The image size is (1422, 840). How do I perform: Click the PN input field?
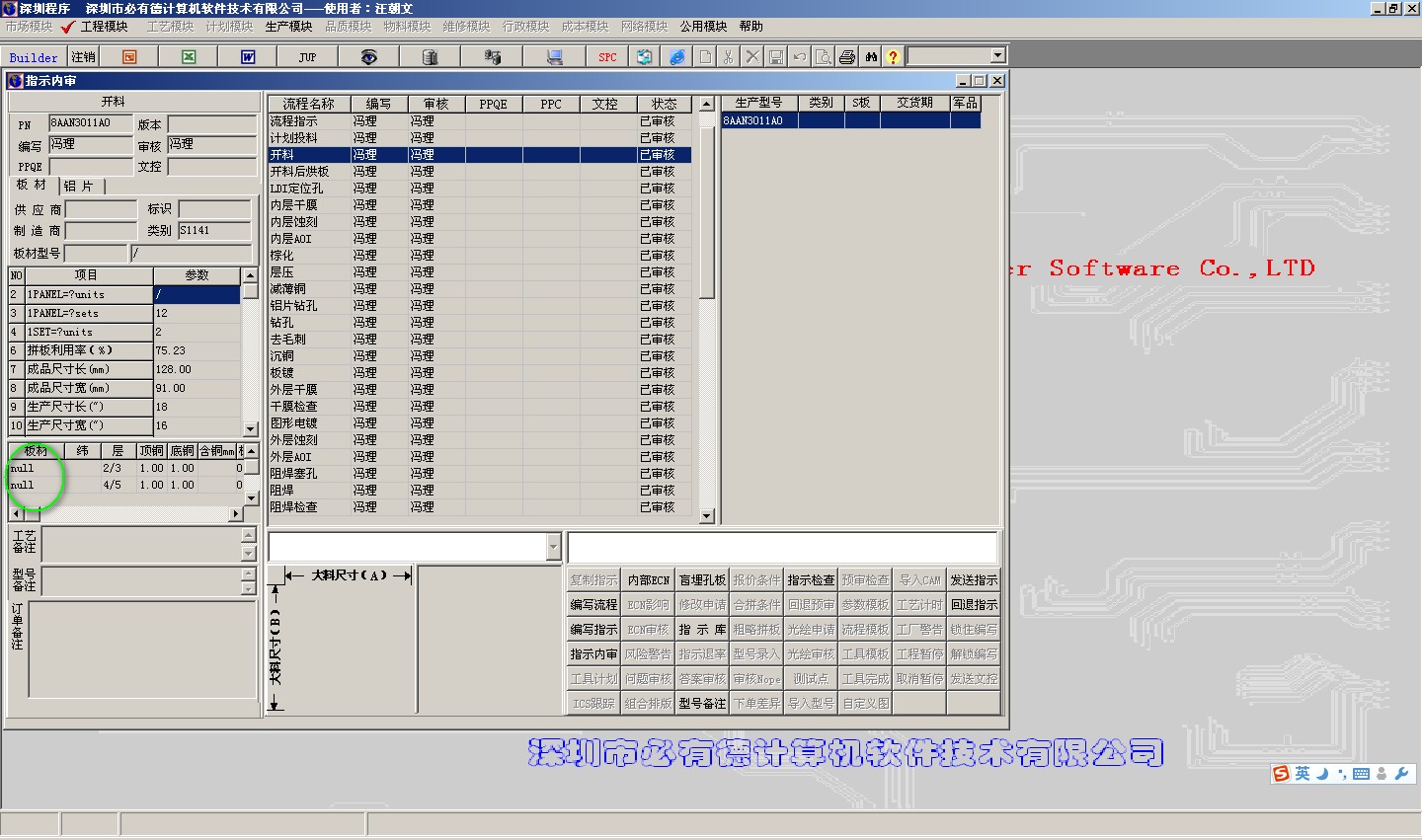(91, 124)
